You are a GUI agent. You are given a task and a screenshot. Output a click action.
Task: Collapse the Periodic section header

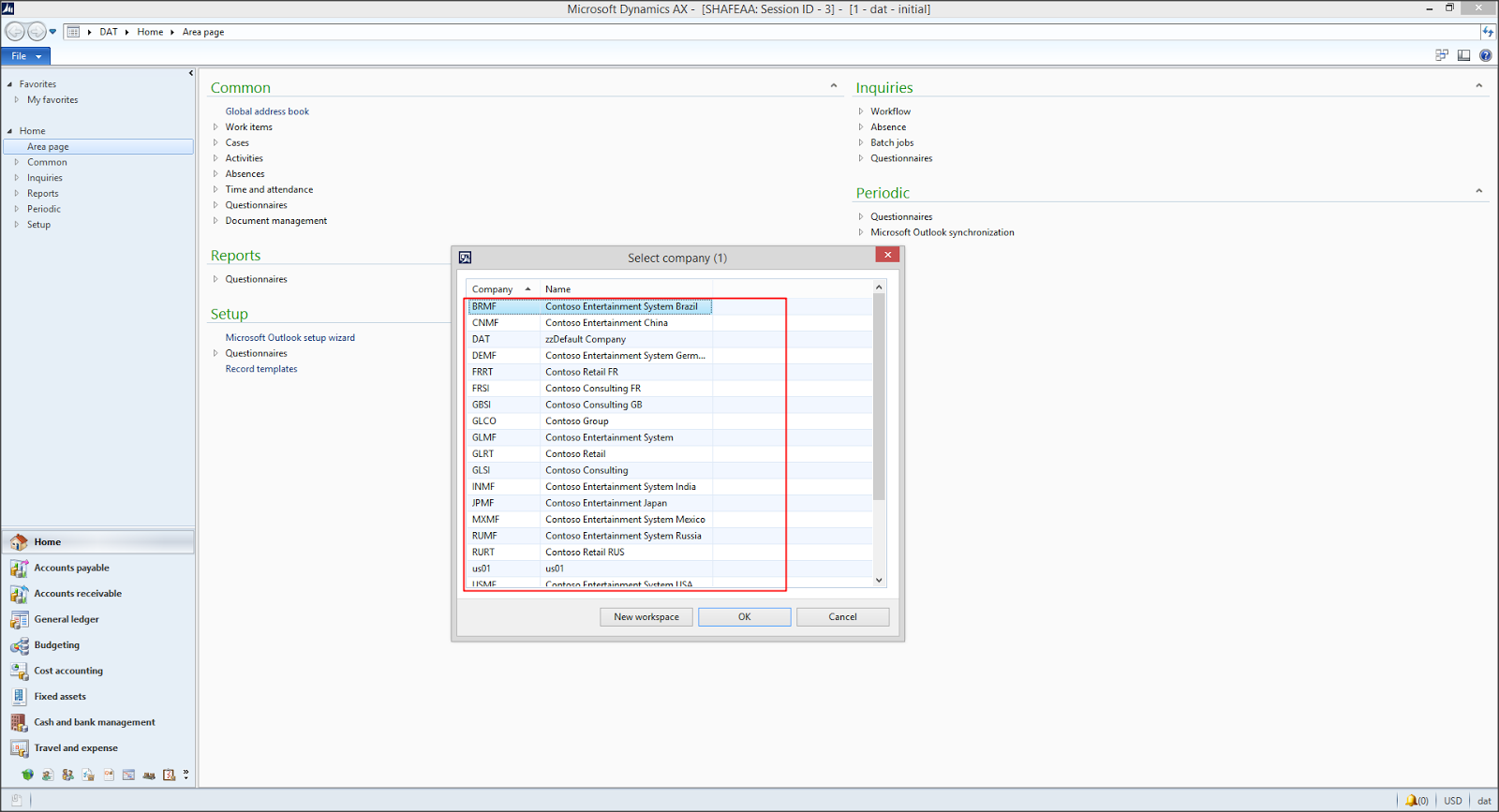click(1478, 191)
